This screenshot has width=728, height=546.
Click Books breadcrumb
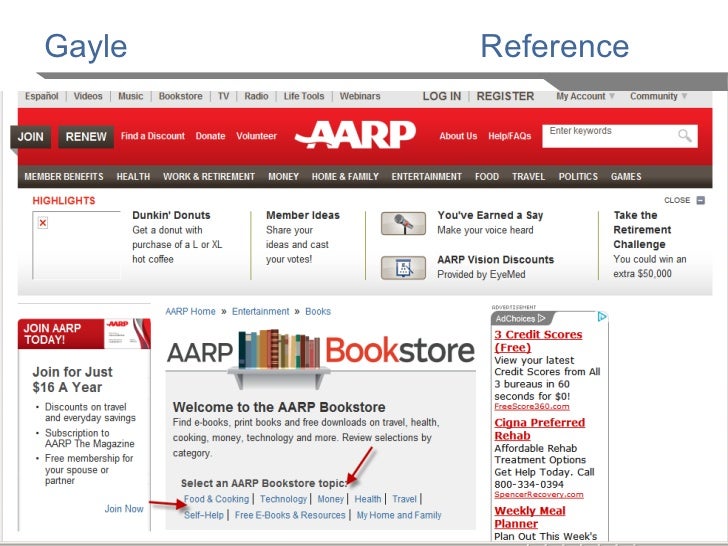tap(318, 312)
